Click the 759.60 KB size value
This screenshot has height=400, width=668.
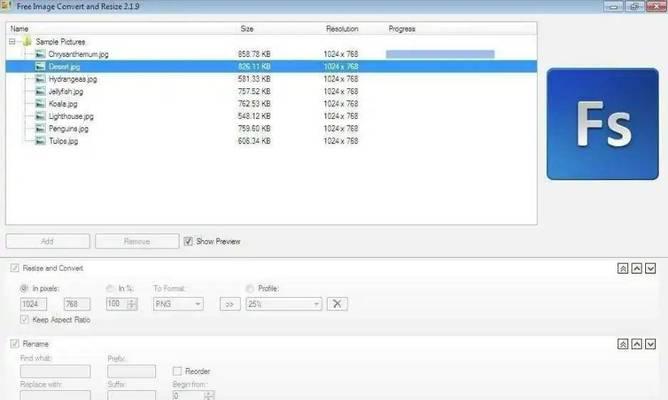254,128
